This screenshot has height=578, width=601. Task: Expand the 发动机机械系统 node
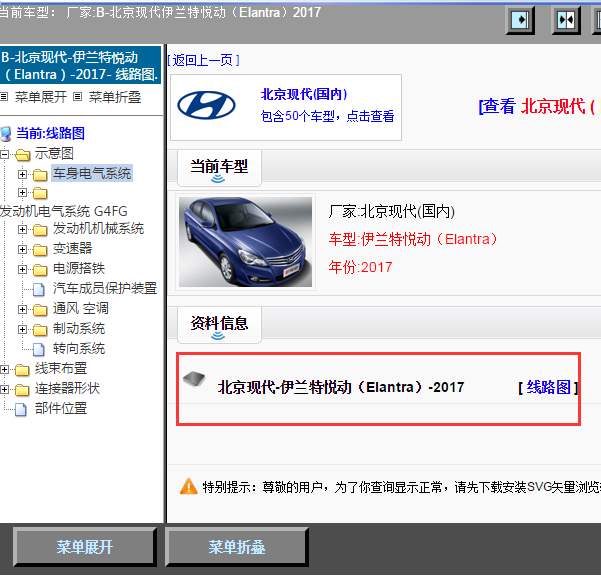tap(22, 230)
